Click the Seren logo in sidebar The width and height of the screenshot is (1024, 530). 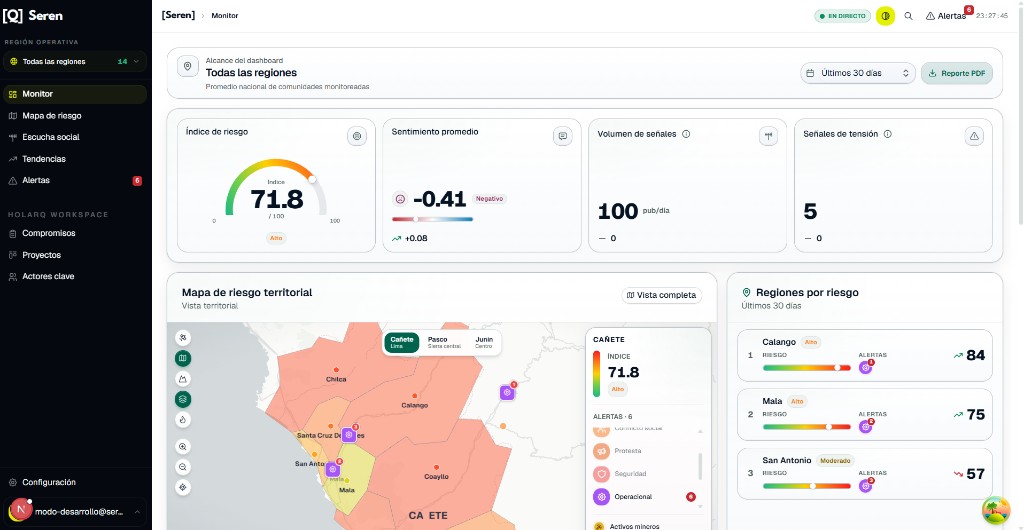click(33, 16)
